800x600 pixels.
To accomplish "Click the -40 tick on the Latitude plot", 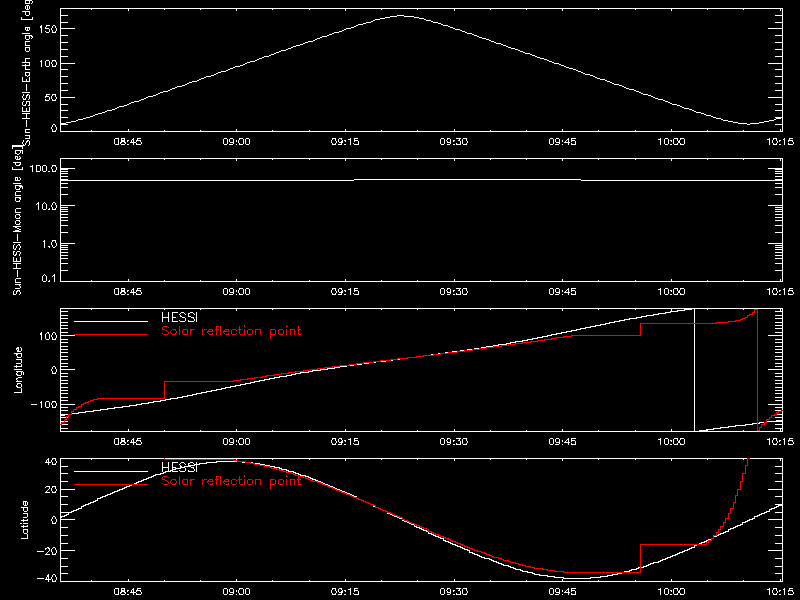I will pos(47,578).
